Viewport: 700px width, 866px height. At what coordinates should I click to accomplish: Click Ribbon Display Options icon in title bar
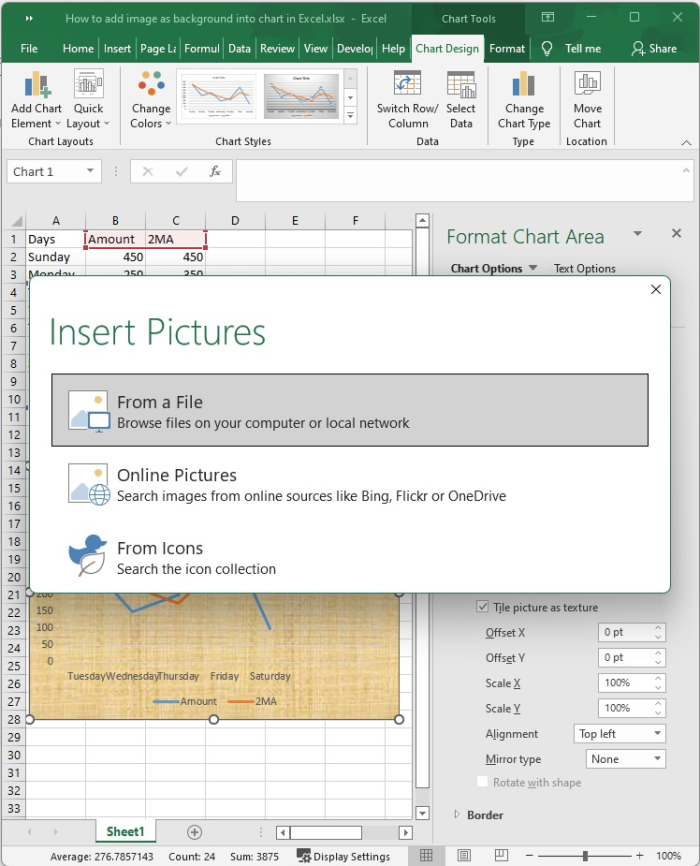coord(548,18)
